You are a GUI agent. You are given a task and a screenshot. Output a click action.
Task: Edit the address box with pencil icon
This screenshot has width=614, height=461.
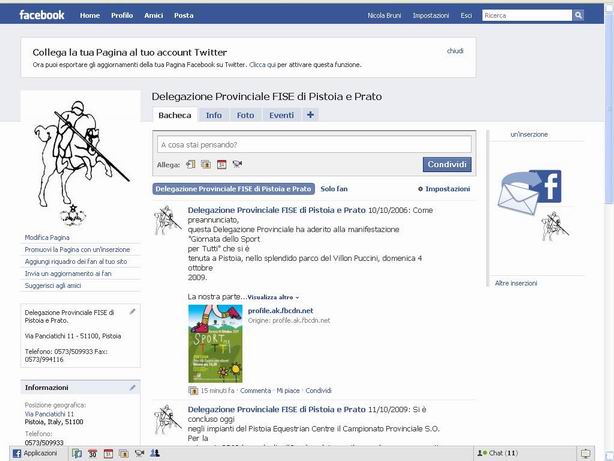click(x=133, y=311)
